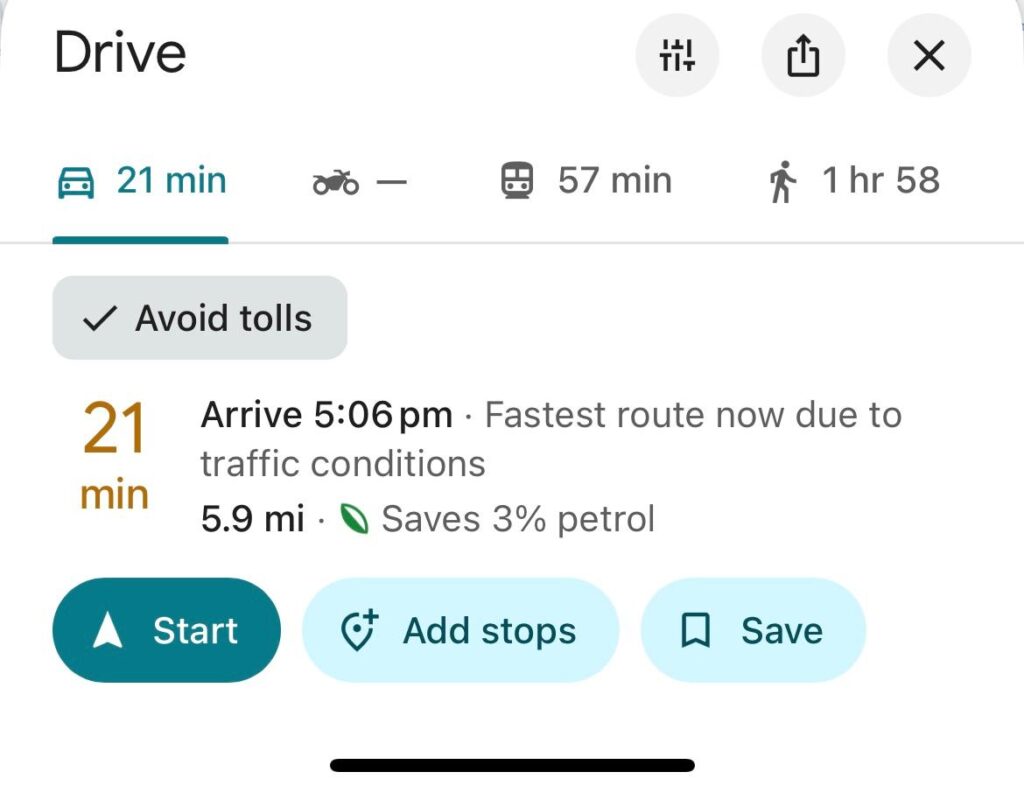1024x793 pixels.
Task: Switch to the 1 hr 58 walking tab
Action: (854, 181)
